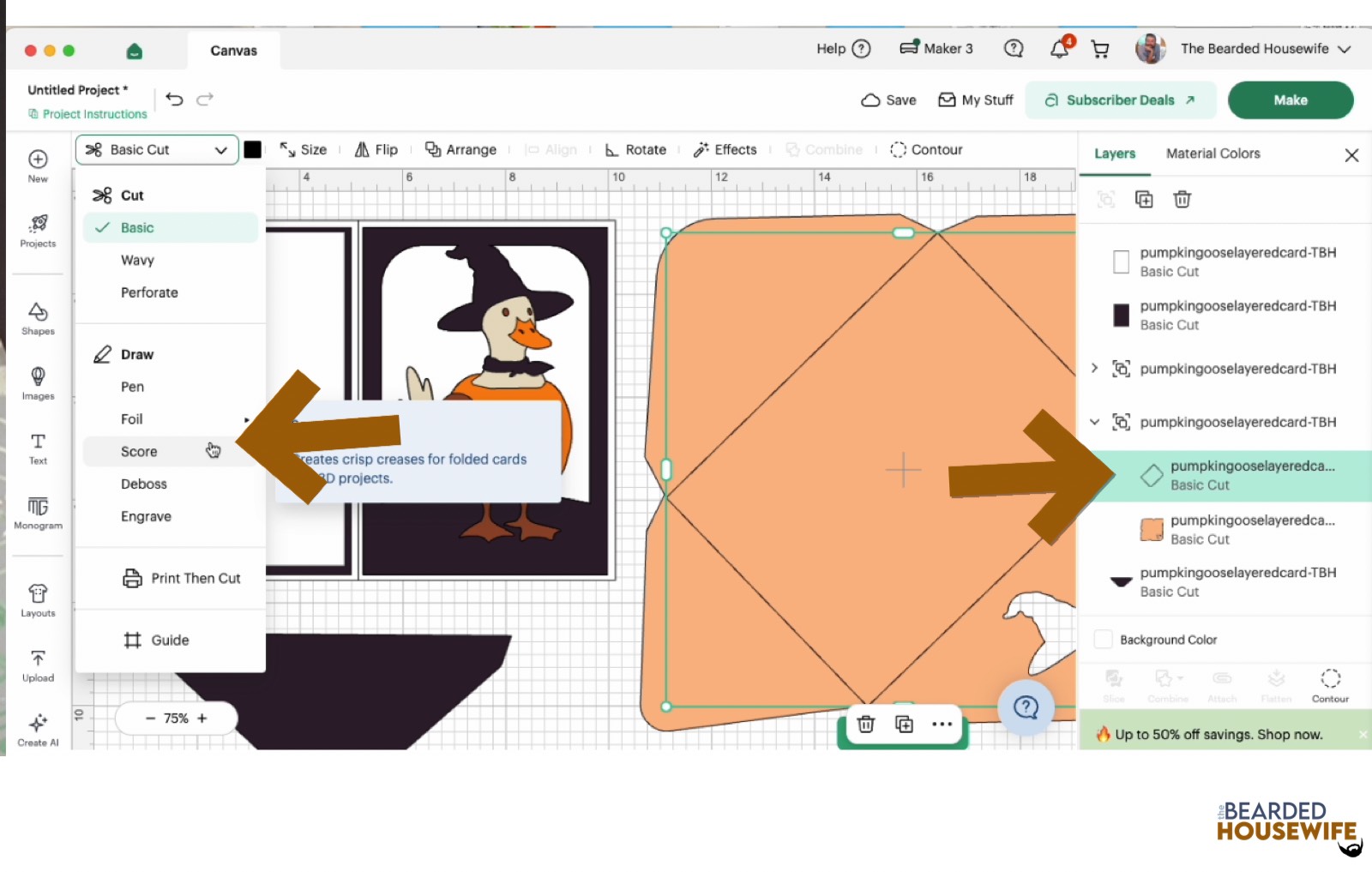Click the white swatch of first pumpkingooselayeredcard layer
The height and width of the screenshot is (872, 1372).
(x=1121, y=262)
